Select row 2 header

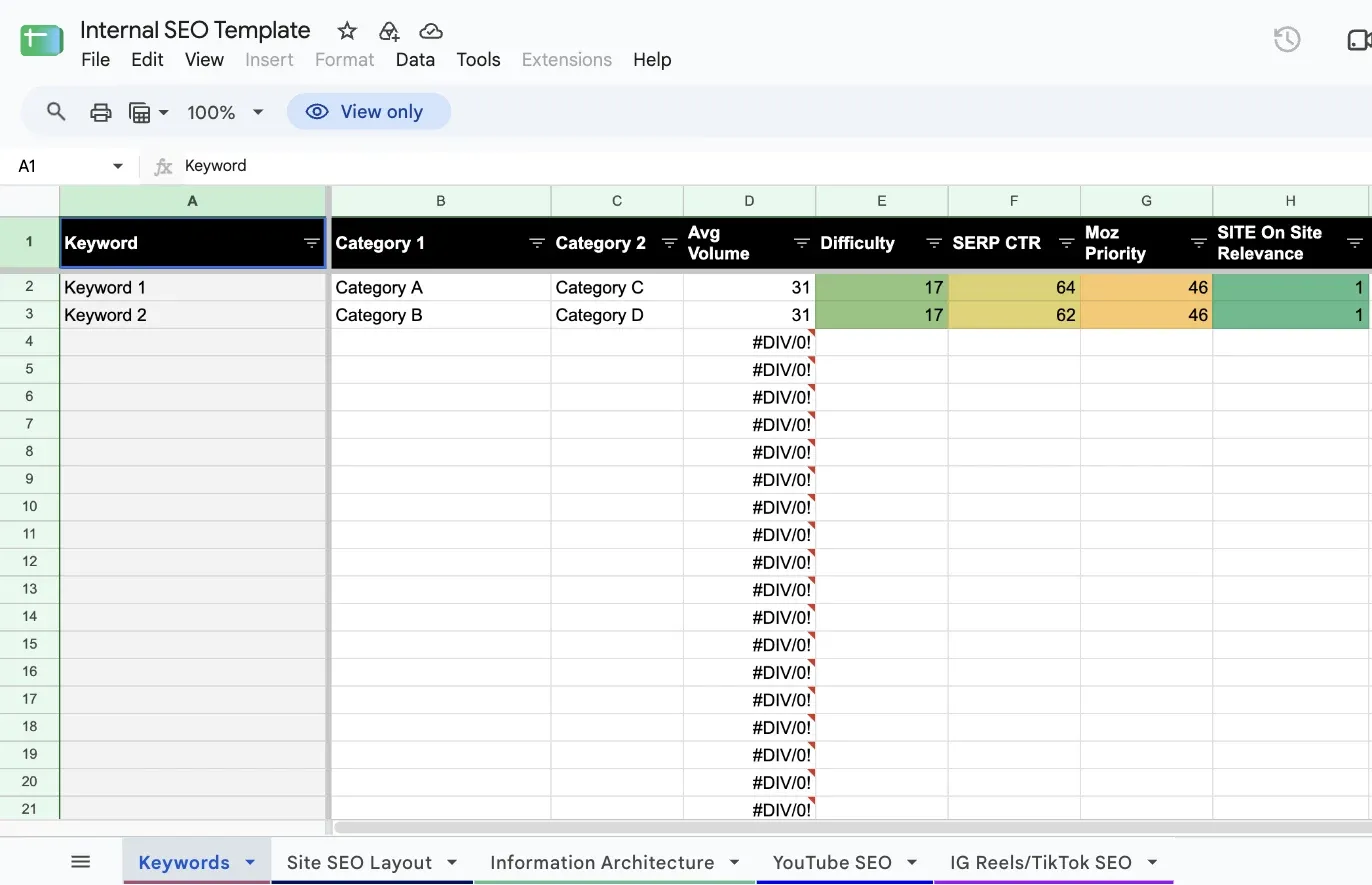coord(29,287)
